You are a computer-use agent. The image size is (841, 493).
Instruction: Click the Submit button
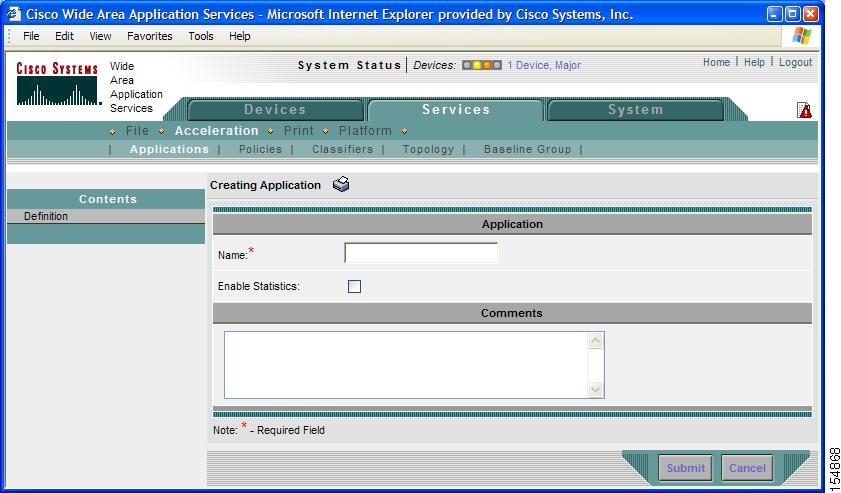tap(685, 468)
